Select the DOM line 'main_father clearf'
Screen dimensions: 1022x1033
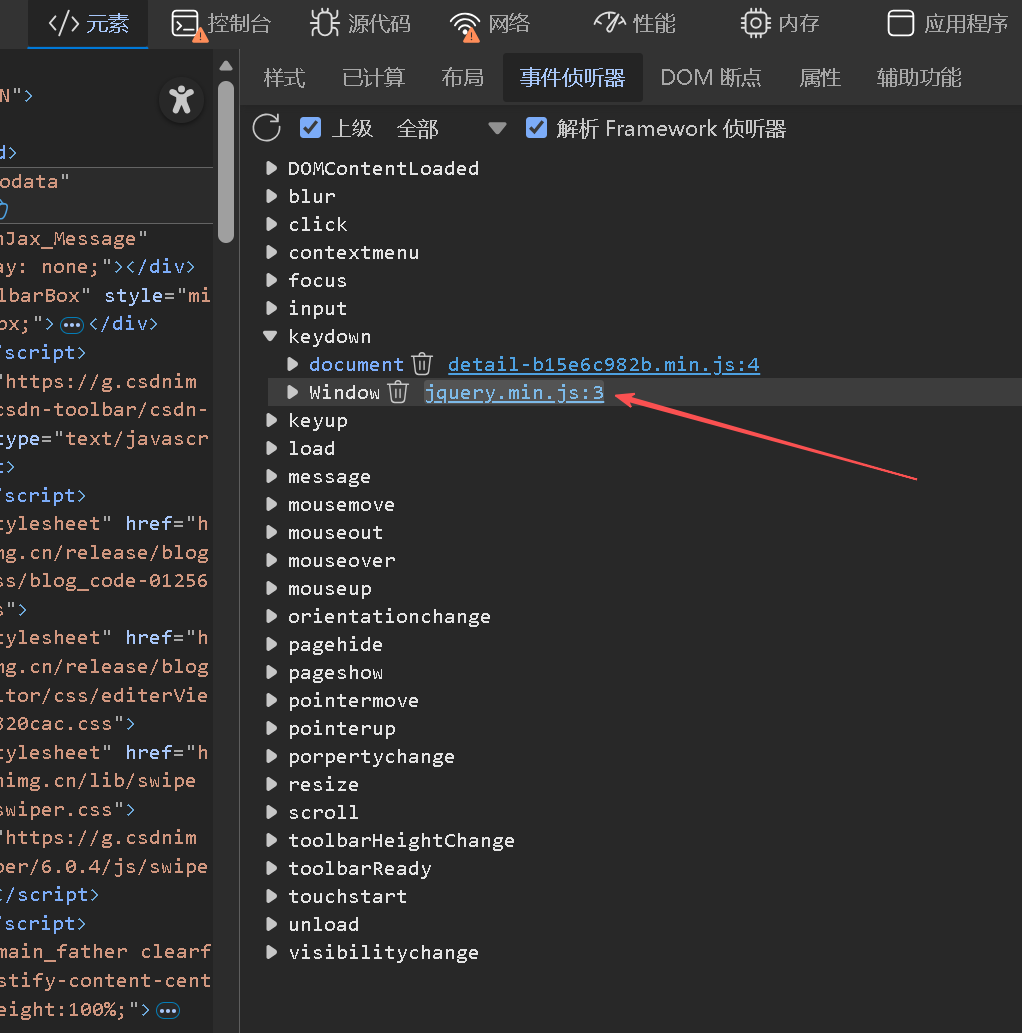tap(105, 952)
